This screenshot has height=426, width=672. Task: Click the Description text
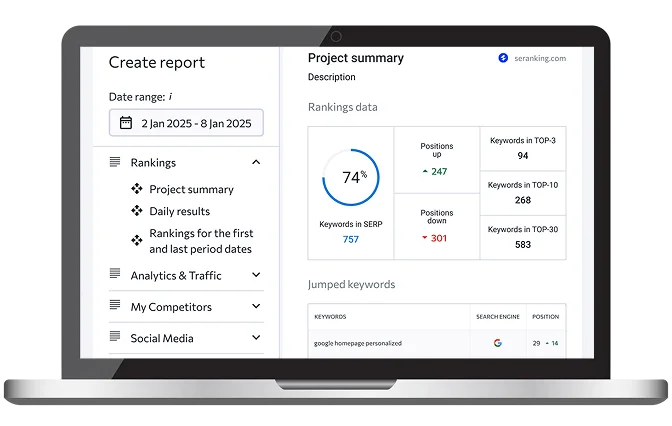[332, 77]
